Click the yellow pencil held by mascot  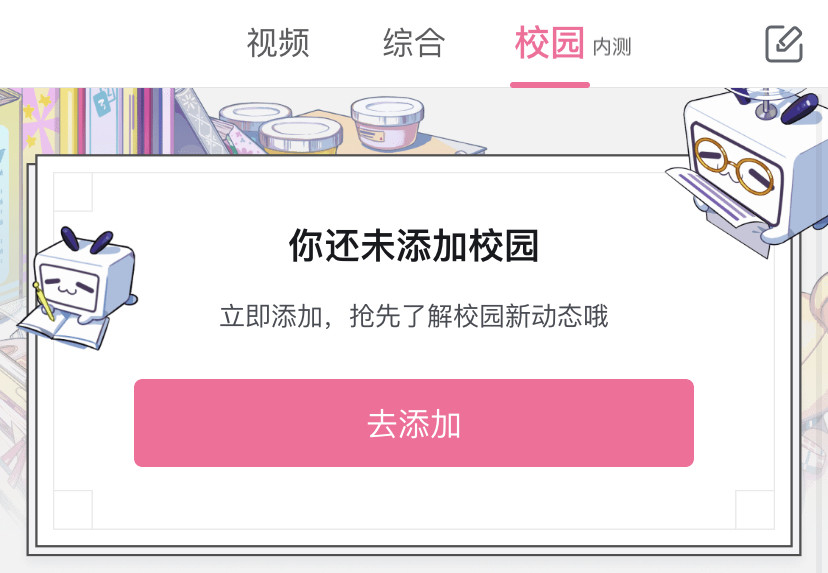click(x=43, y=302)
